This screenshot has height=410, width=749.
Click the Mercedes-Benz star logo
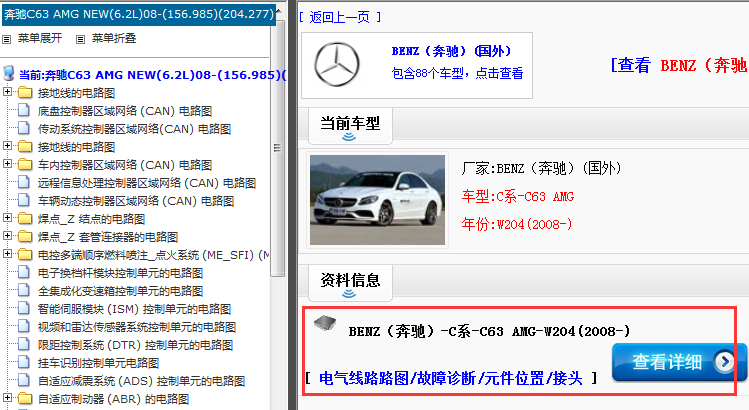click(x=337, y=65)
